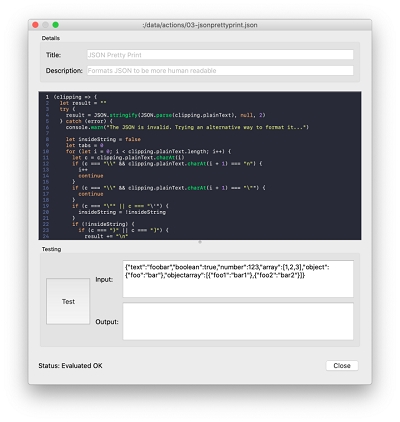Click line number 24 in the gutter

point(46,236)
